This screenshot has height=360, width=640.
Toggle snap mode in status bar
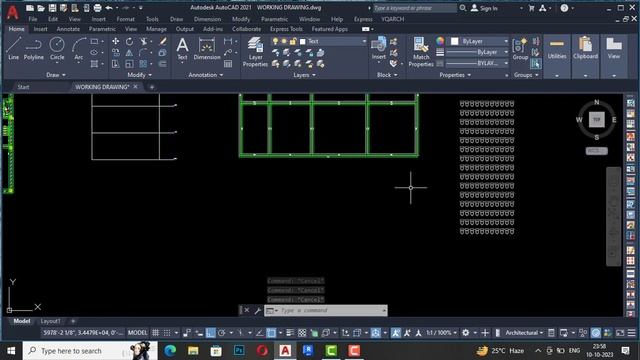[x=167, y=333]
